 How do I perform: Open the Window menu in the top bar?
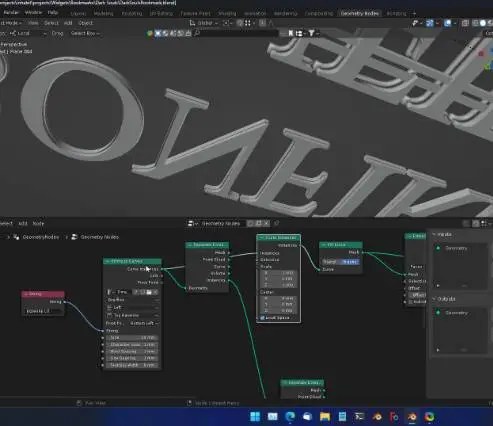[x=33, y=13]
